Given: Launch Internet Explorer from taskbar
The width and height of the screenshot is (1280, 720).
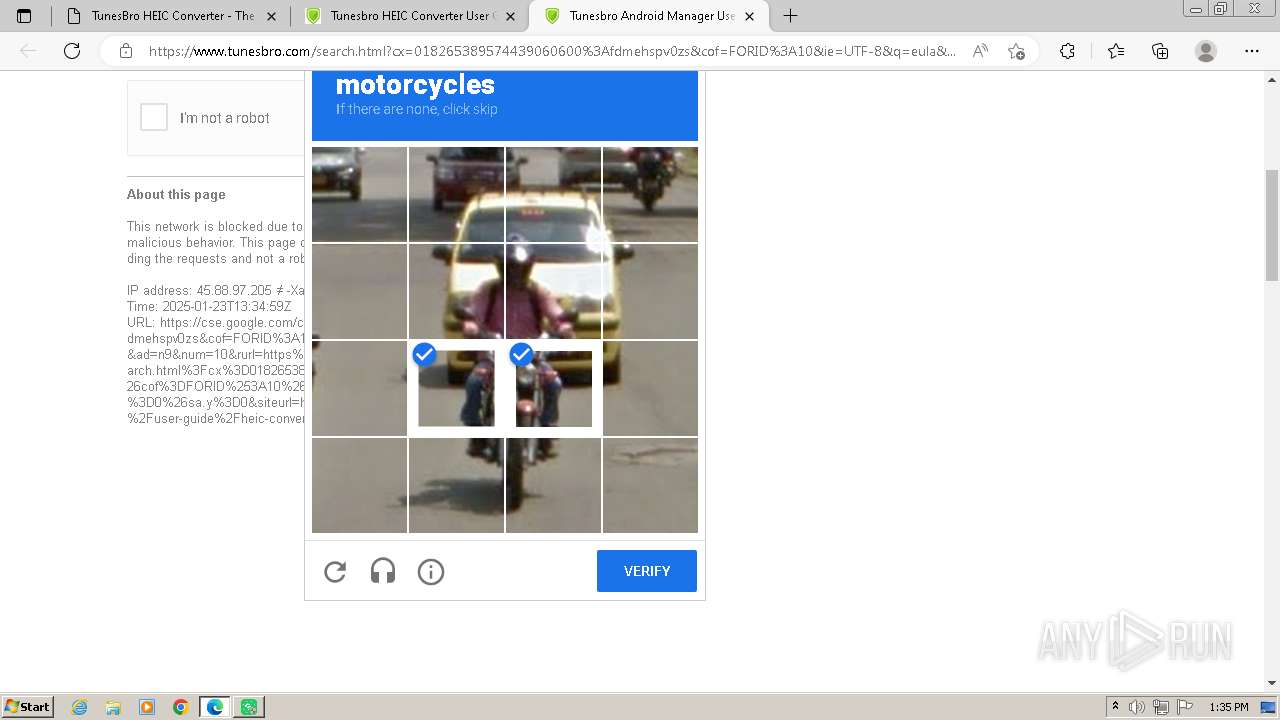Looking at the screenshot, I should coord(80,707).
